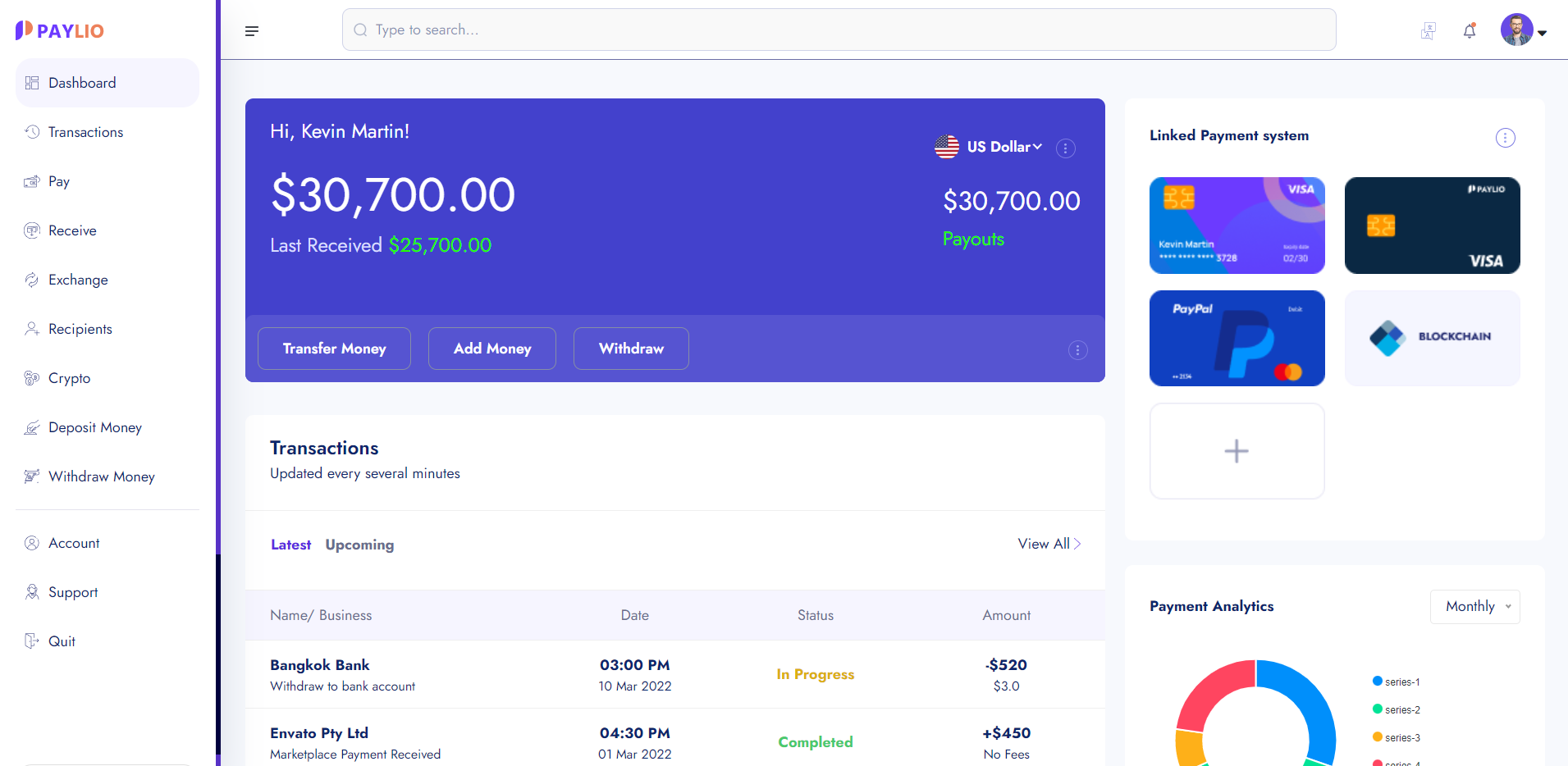Image resolution: width=1568 pixels, height=766 pixels.
Task: Focus the Type to search field
Action: pos(839,30)
